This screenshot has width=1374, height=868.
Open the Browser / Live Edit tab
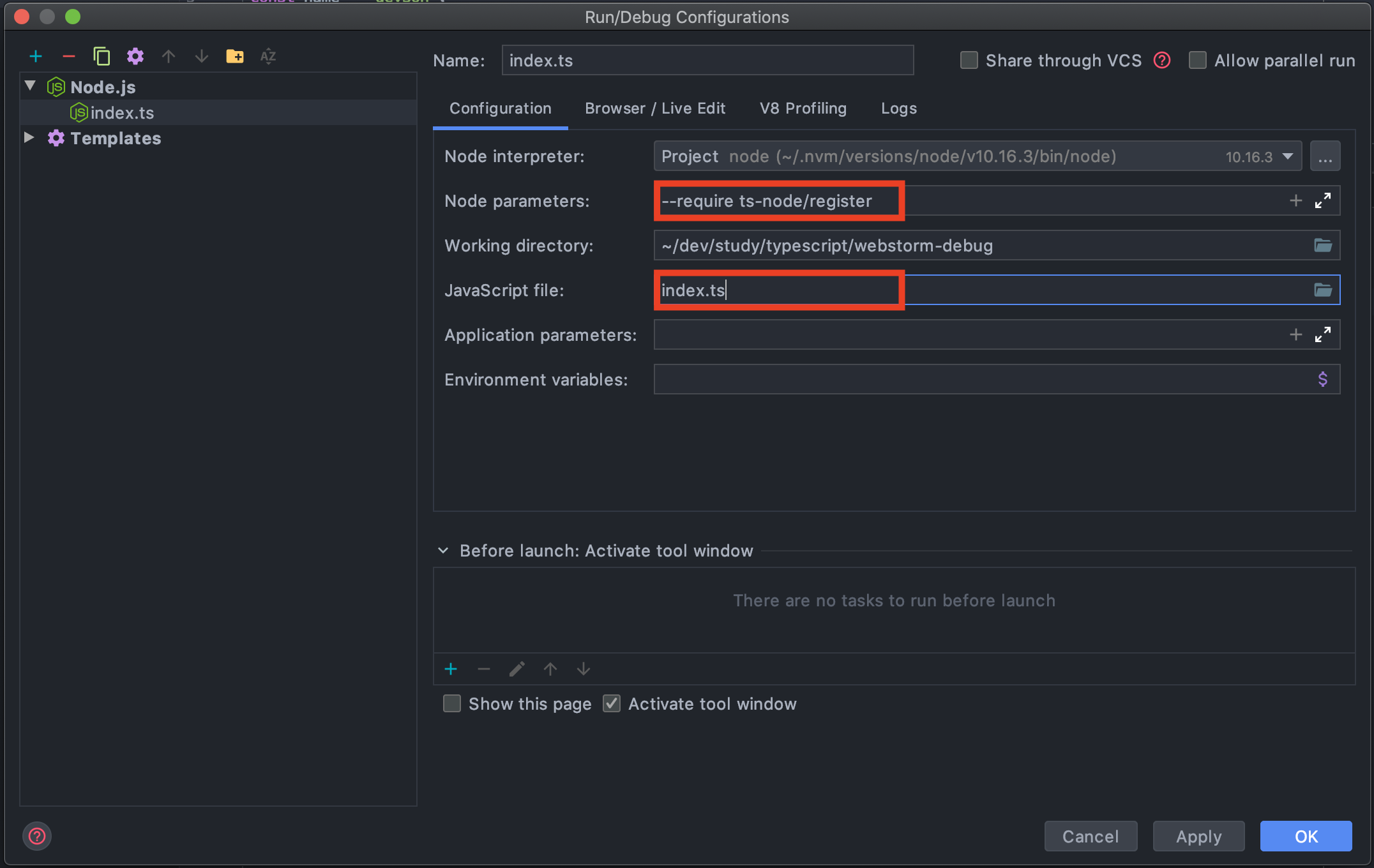654,108
